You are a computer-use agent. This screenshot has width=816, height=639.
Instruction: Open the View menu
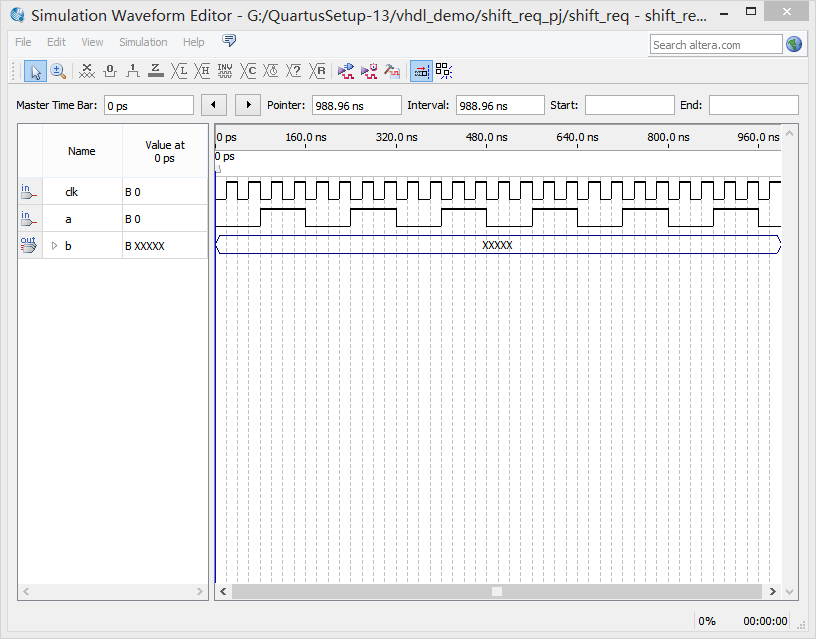point(92,42)
